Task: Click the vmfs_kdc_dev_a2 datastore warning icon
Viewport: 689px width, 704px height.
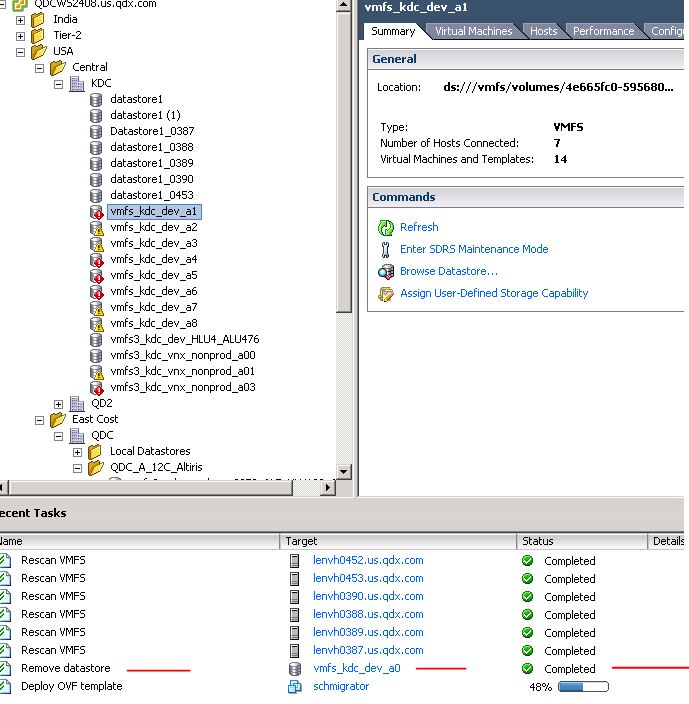Action: [x=97, y=228]
